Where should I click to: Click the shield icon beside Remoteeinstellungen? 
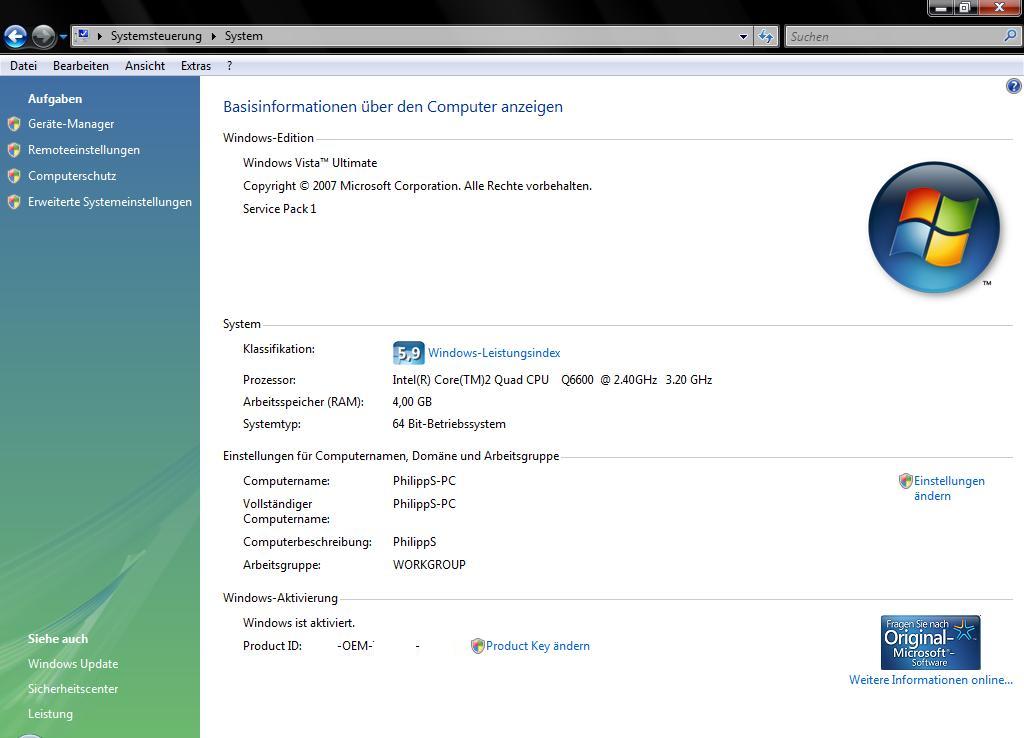pyautogui.click(x=14, y=150)
